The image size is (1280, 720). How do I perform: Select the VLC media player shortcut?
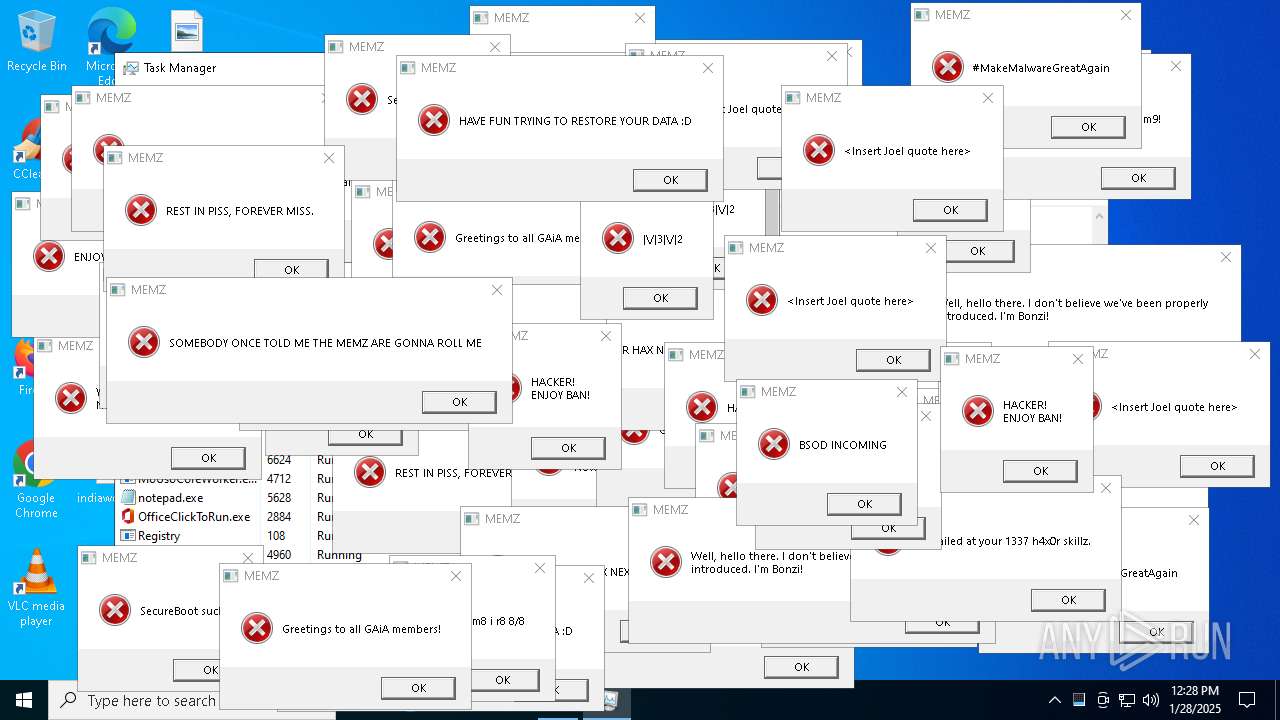36,588
